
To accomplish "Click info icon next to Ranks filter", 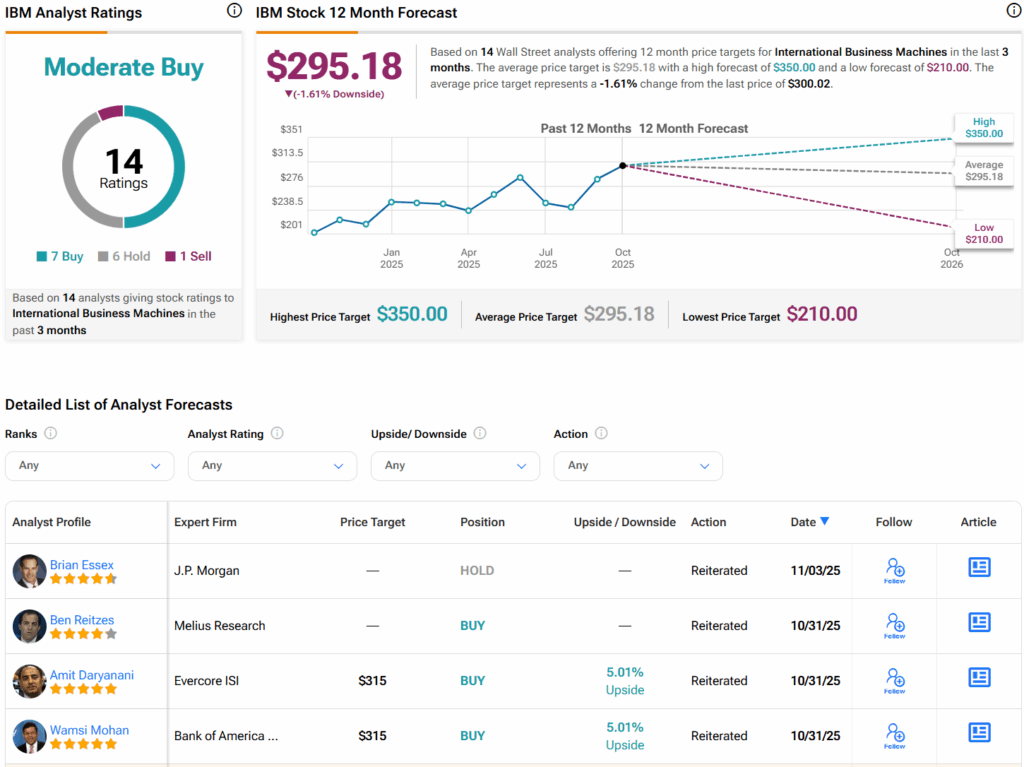I will 51,434.
